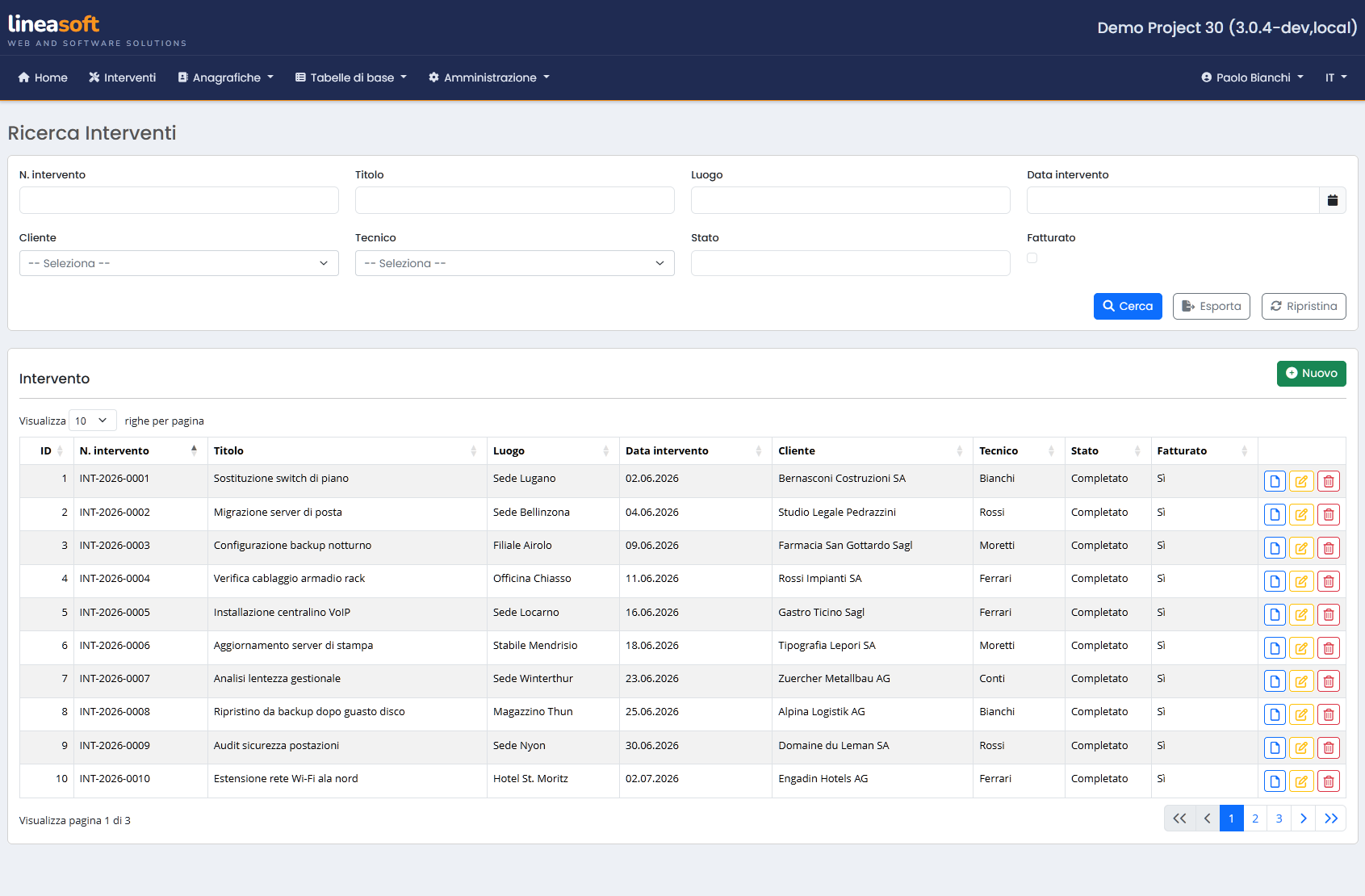Reset filters with Ripristina button
Viewport: 1365px width, 896px height.
1304,306
